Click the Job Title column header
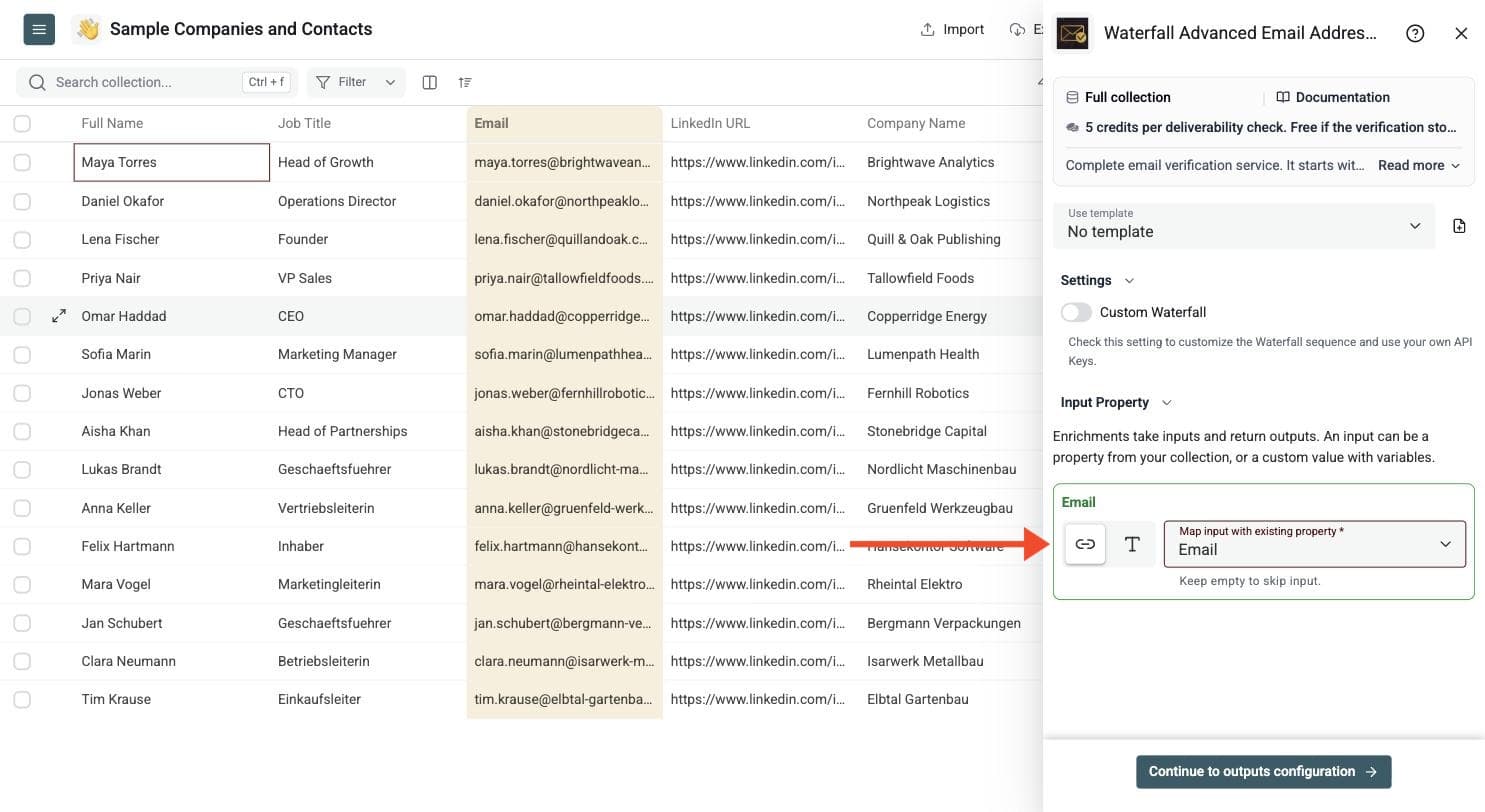Viewport: 1485px width, 812px height. click(x=368, y=124)
